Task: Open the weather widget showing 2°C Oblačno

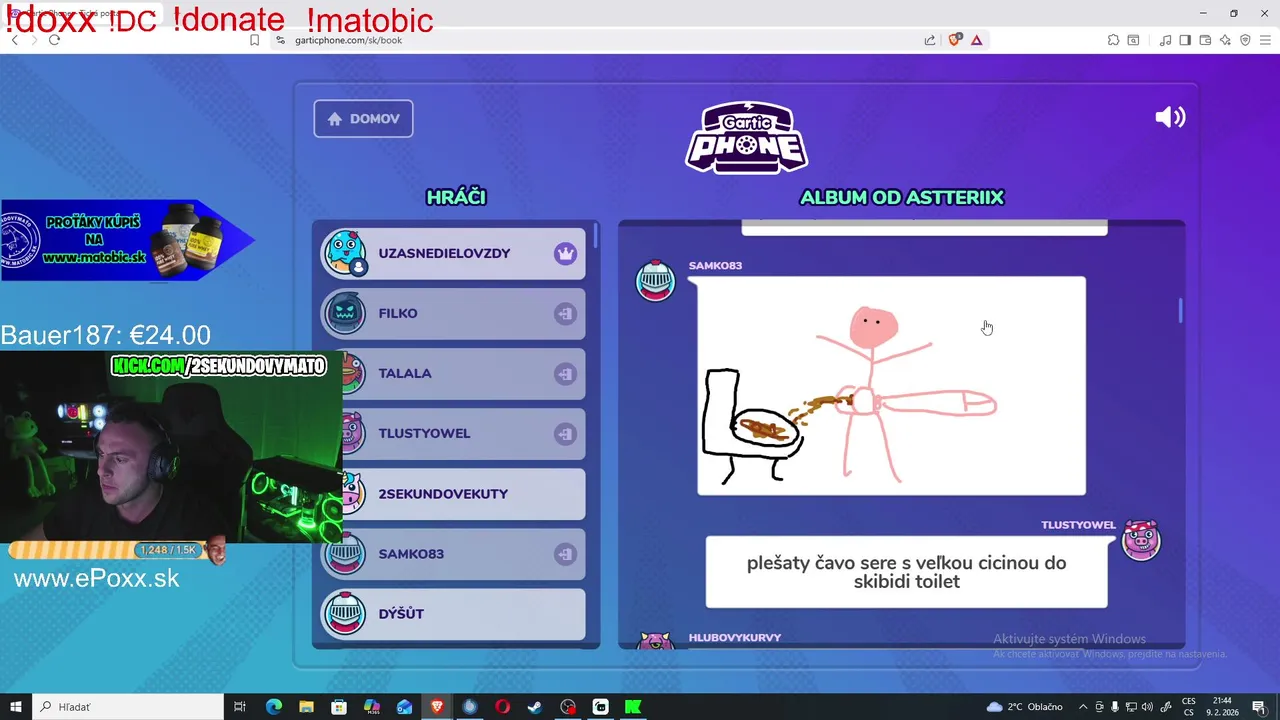Action: tap(1025, 707)
